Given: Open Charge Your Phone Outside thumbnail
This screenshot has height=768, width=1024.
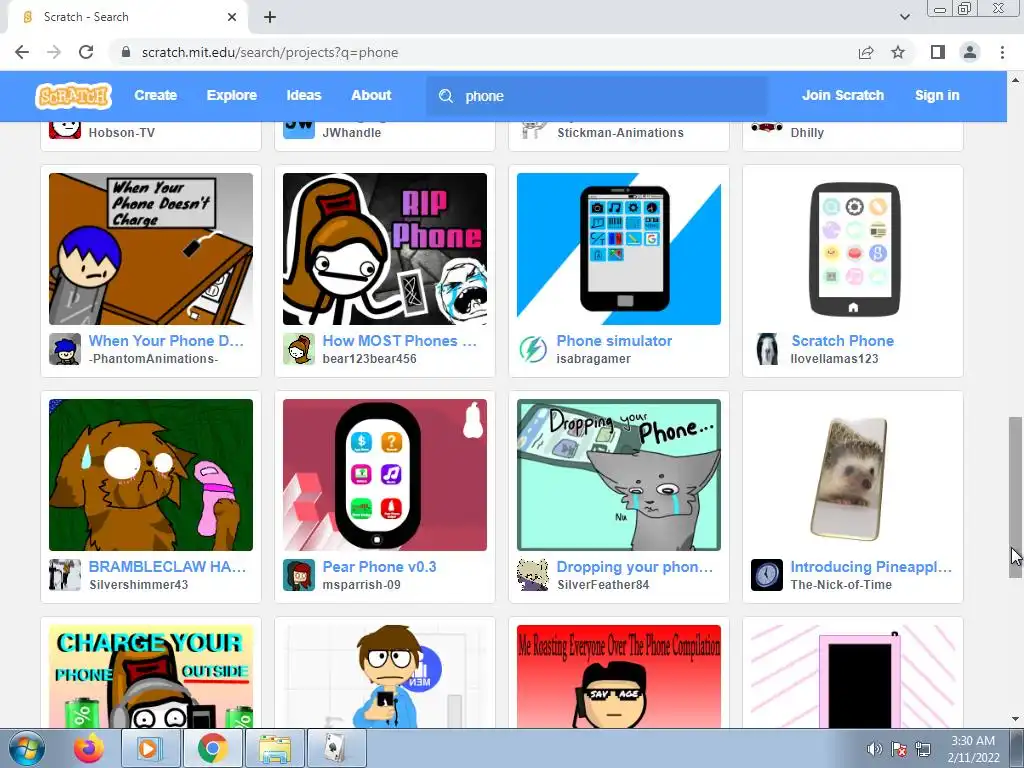Looking at the screenshot, I should click(x=151, y=677).
